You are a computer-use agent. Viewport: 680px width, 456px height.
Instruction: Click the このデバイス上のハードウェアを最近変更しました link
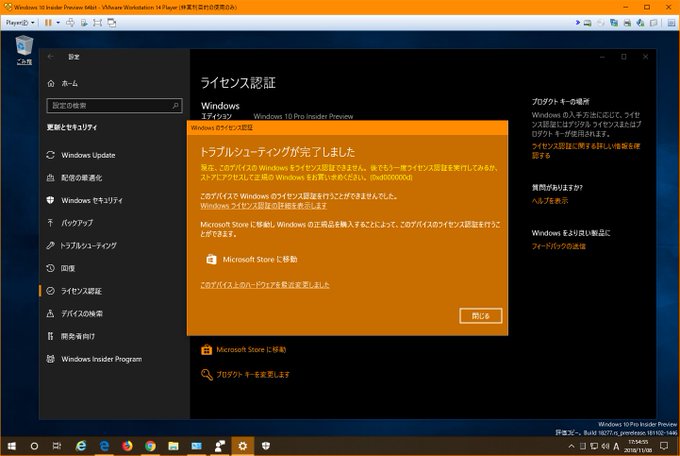pyautogui.click(x=265, y=285)
